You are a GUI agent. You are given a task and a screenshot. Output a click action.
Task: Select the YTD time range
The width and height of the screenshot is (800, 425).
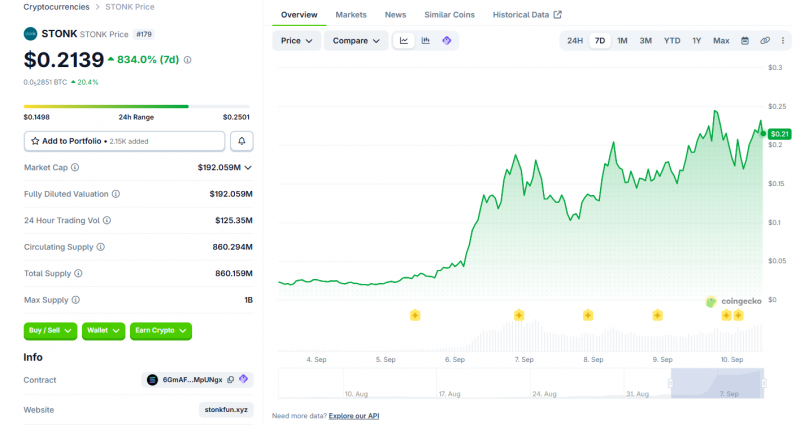(x=672, y=41)
